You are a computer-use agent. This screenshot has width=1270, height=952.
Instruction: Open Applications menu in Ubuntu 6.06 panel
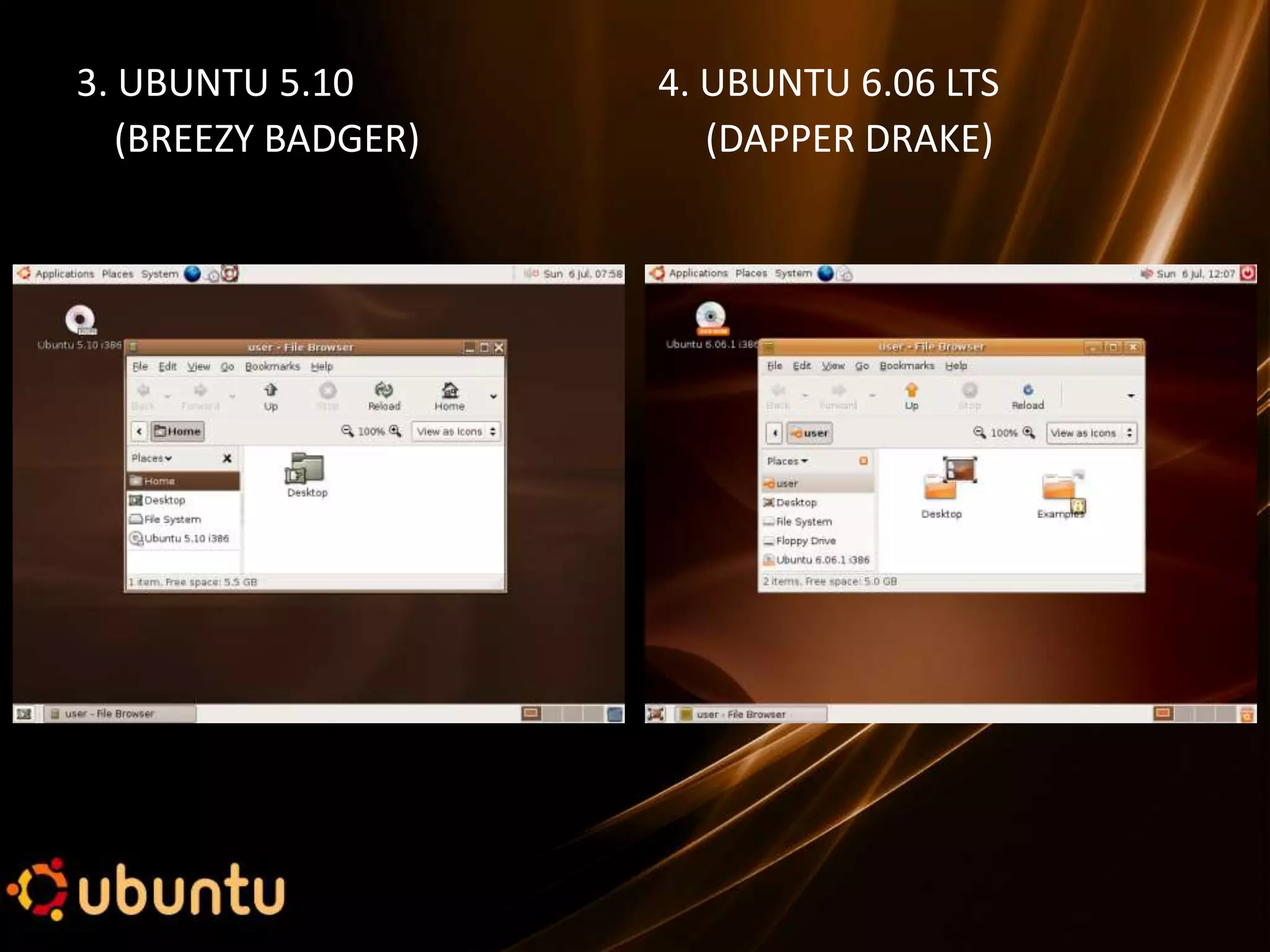(x=698, y=273)
